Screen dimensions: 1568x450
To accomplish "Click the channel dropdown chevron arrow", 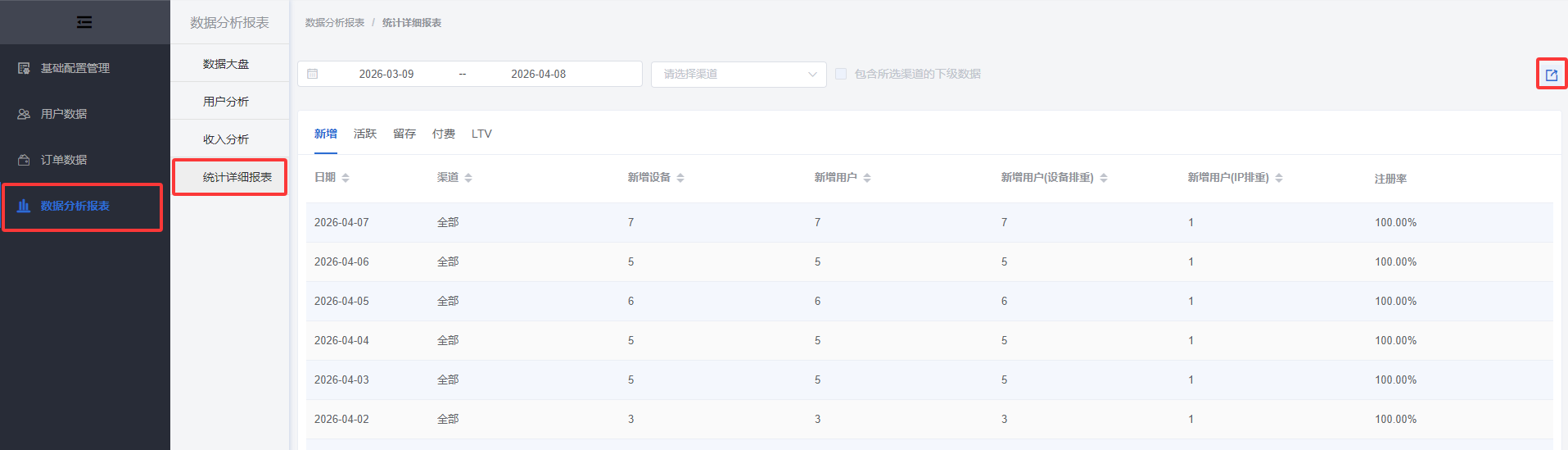I will tap(812, 74).
